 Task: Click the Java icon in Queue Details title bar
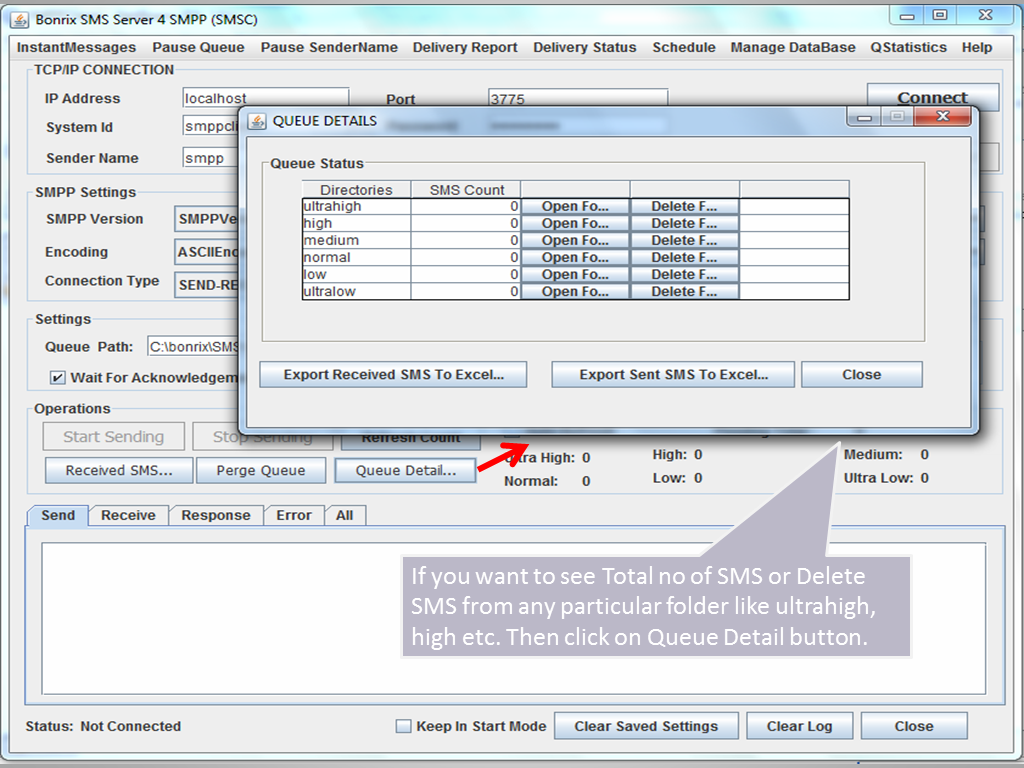[257, 121]
